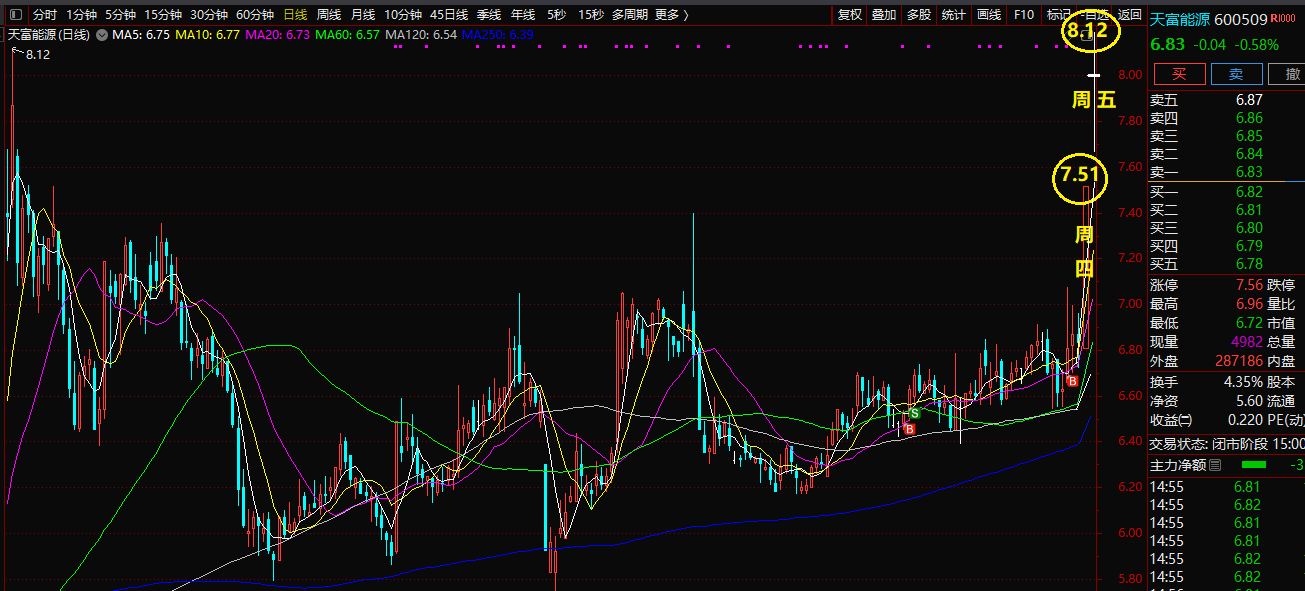Screen dimensions: 1305x591
Task: Click the green S sell signal marker
Action: point(914,413)
